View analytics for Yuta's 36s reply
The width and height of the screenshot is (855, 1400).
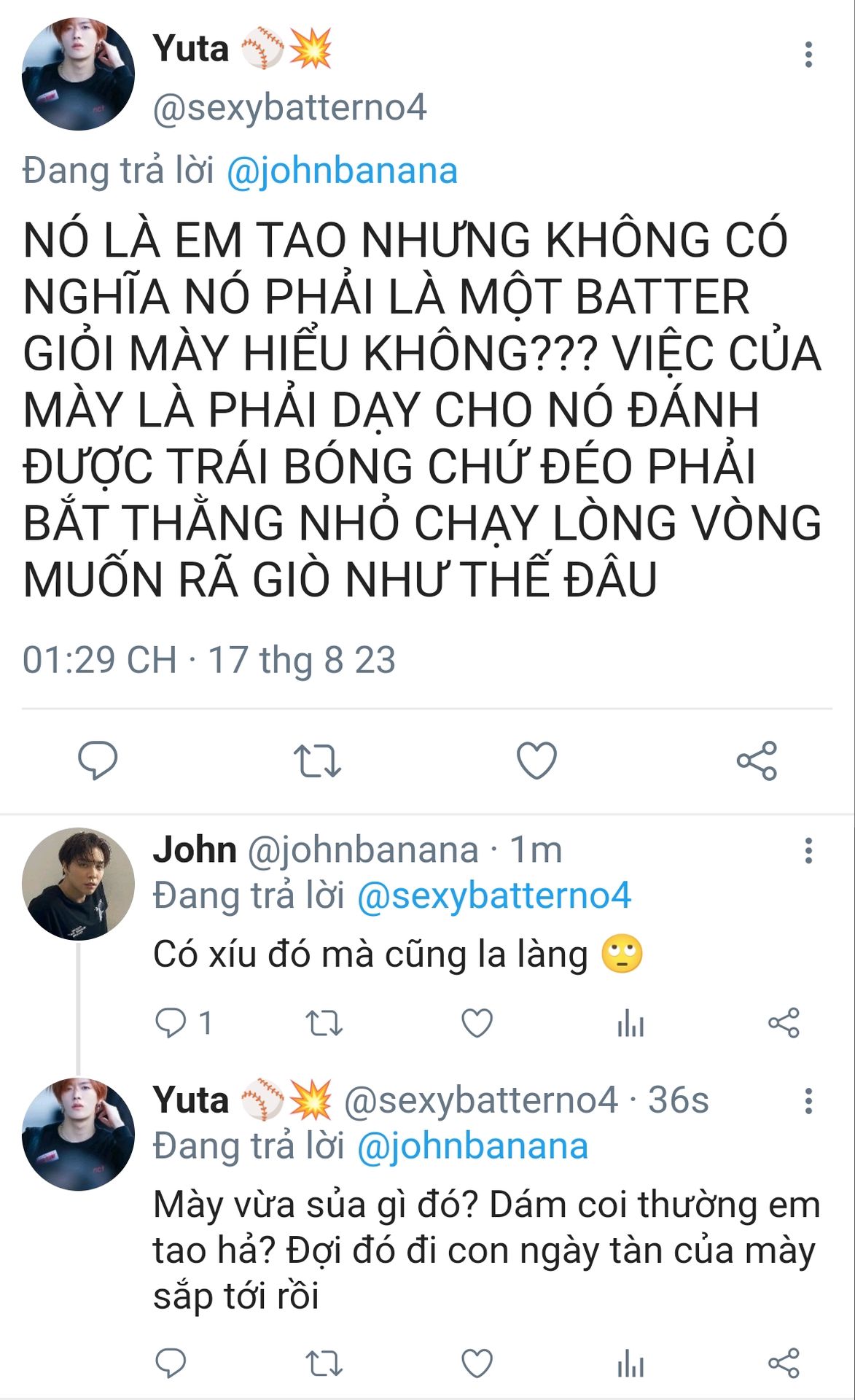[630, 1363]
